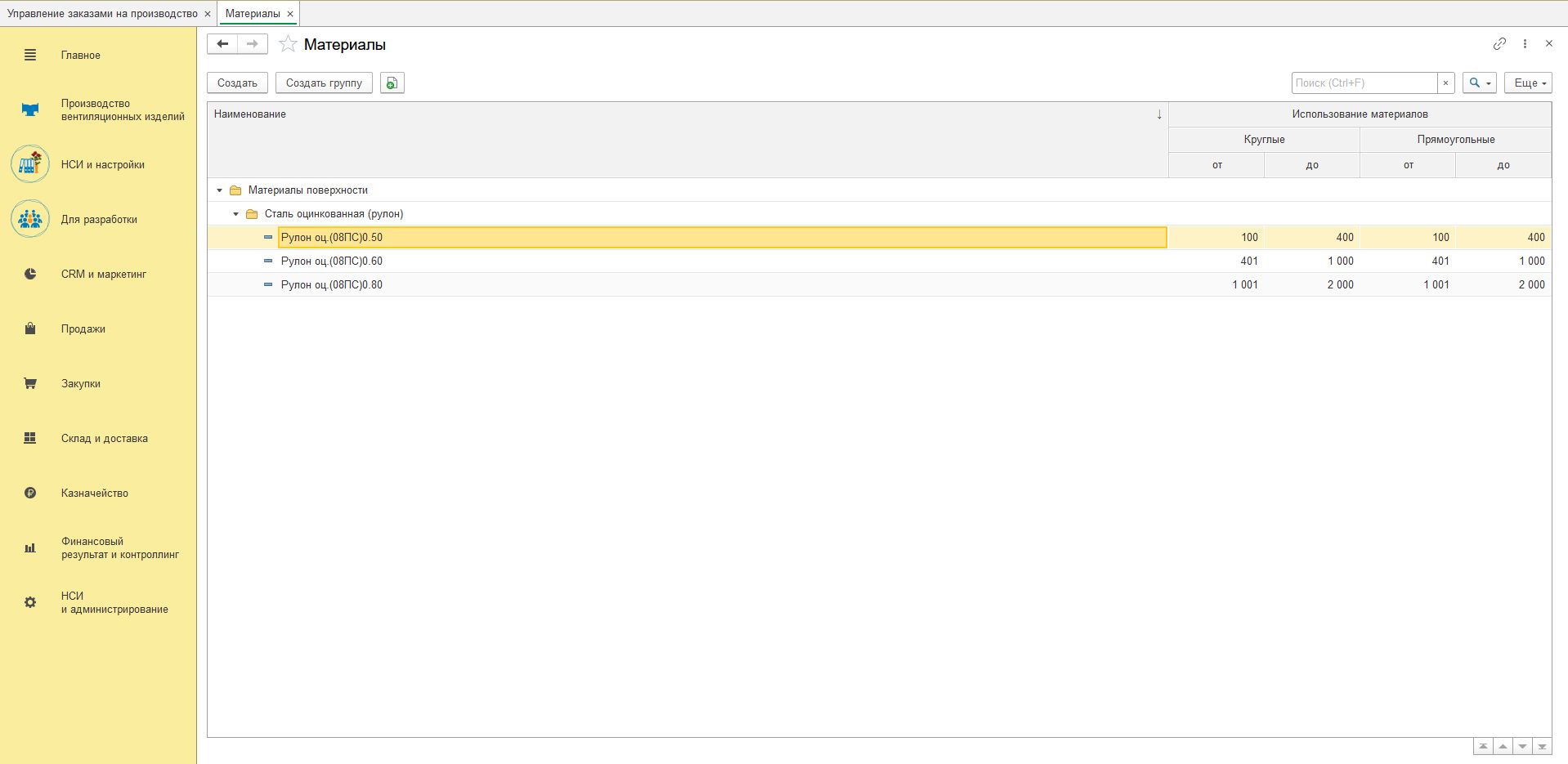Image resolution: width=1568 pixels, height=764 pixels.
Task: Focus the Поиск (Ctrl+F) search field
Action: click(x=1364, y=83)
